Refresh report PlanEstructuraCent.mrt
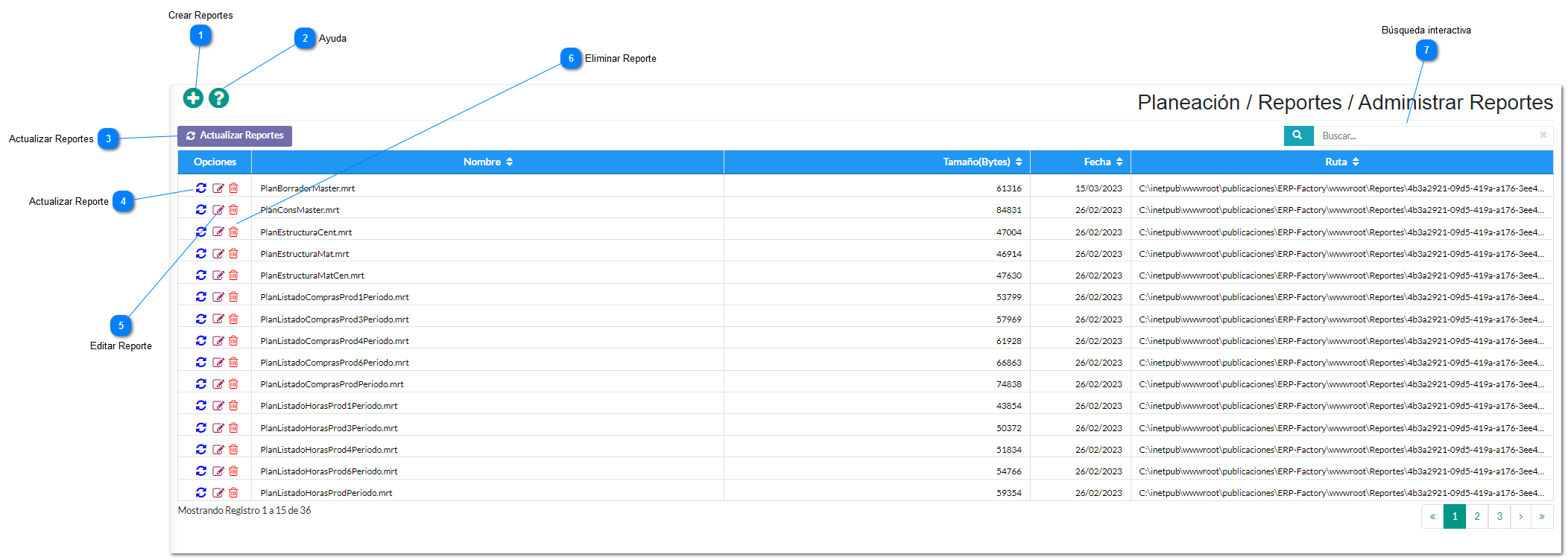The width and height of the screenshot is (1568, 560). (x=201, y=232)
